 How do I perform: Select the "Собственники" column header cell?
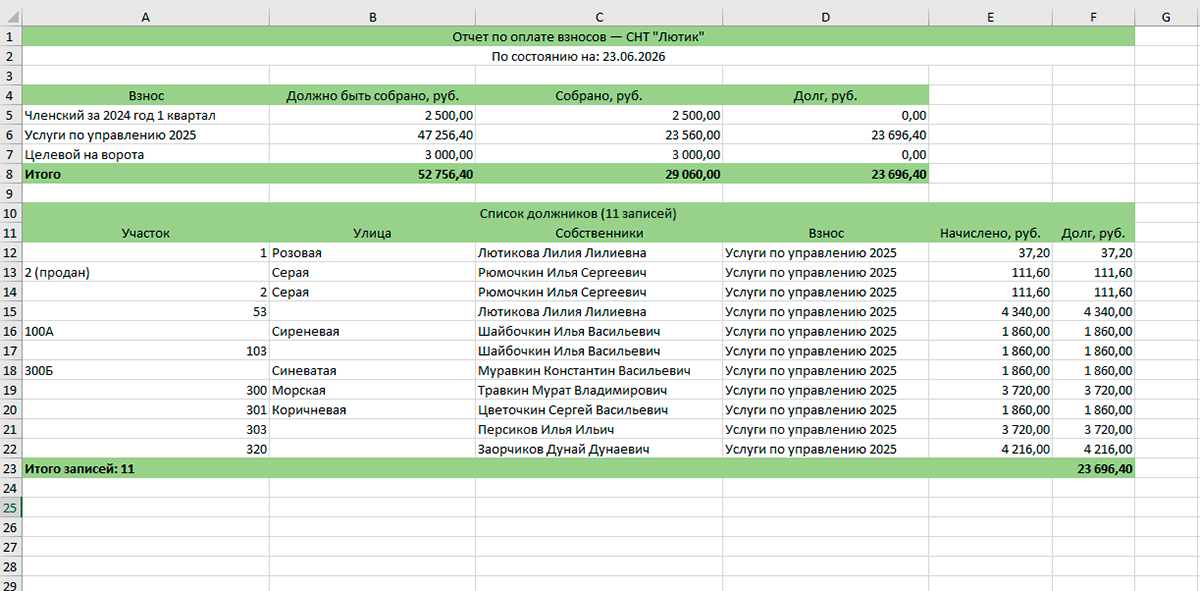[x=599, y=233]
